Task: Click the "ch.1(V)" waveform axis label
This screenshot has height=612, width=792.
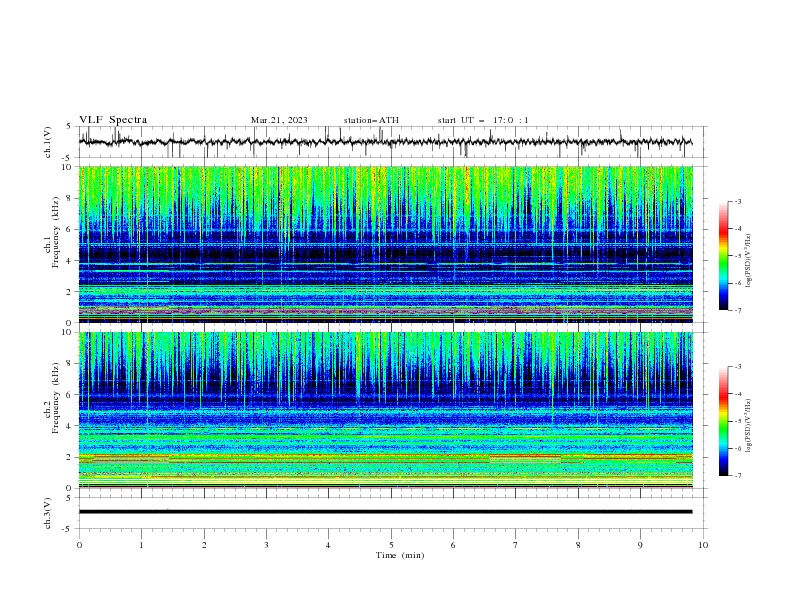Action: pyautogui.click(x=47, y=142)
